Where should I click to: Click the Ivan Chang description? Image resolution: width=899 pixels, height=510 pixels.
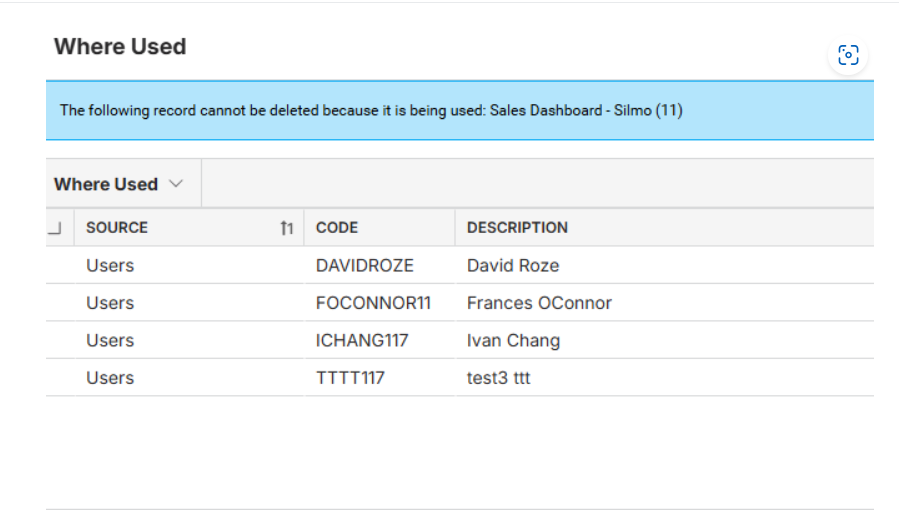(513, 340)
